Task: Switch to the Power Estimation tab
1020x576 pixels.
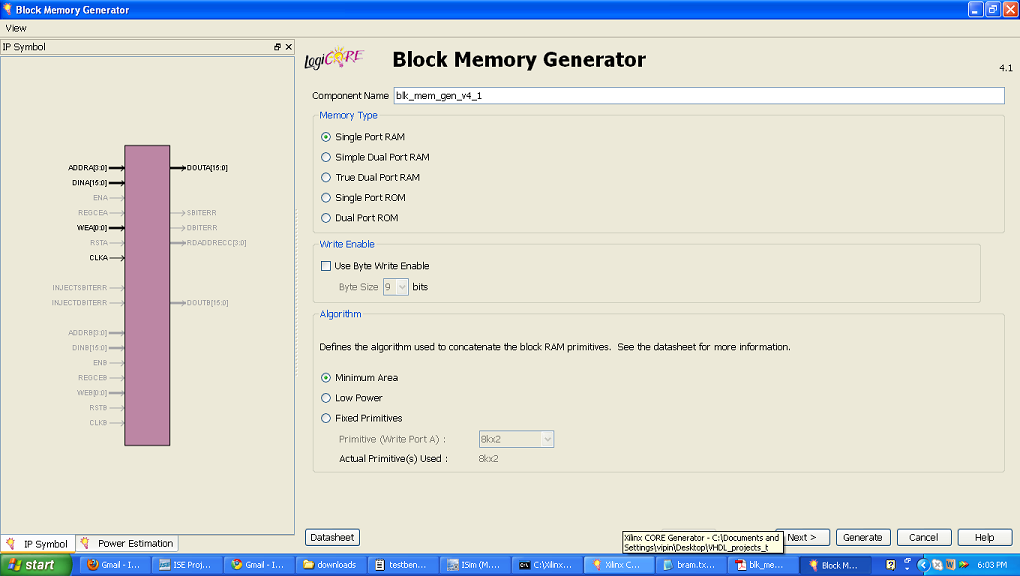Action: [x=126, y=543]
